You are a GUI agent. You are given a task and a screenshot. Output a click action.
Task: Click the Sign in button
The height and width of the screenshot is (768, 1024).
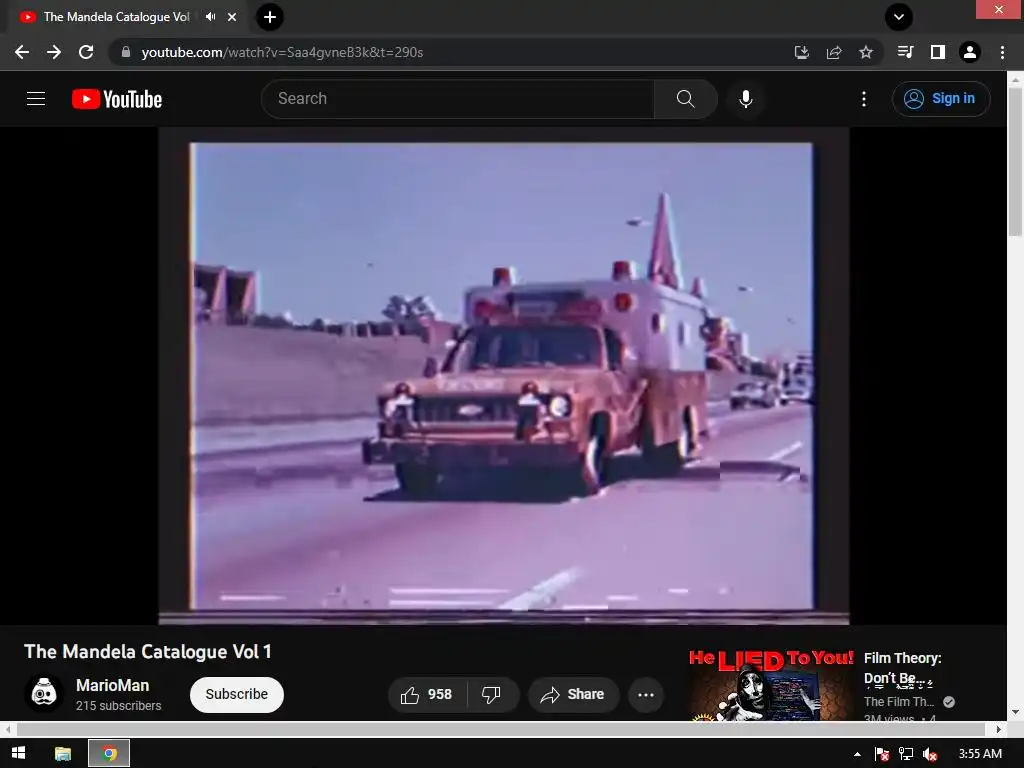pyautogui.click(x=941, y=99)
